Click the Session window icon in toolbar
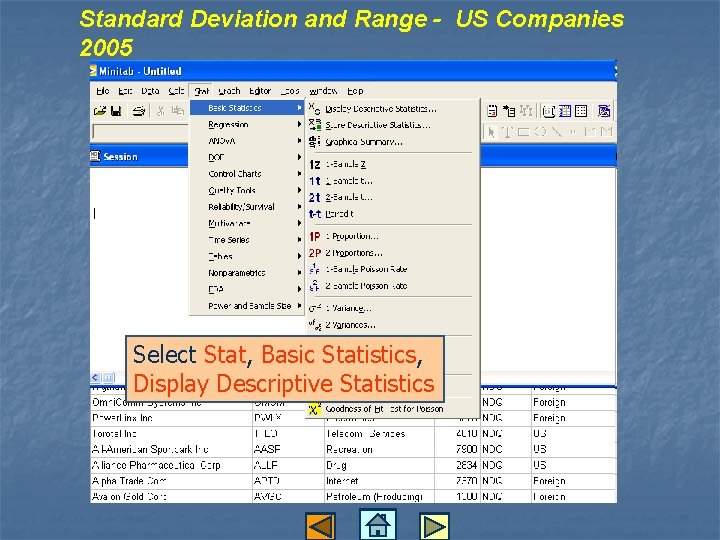The image size is (720, 540). (549, 111)
